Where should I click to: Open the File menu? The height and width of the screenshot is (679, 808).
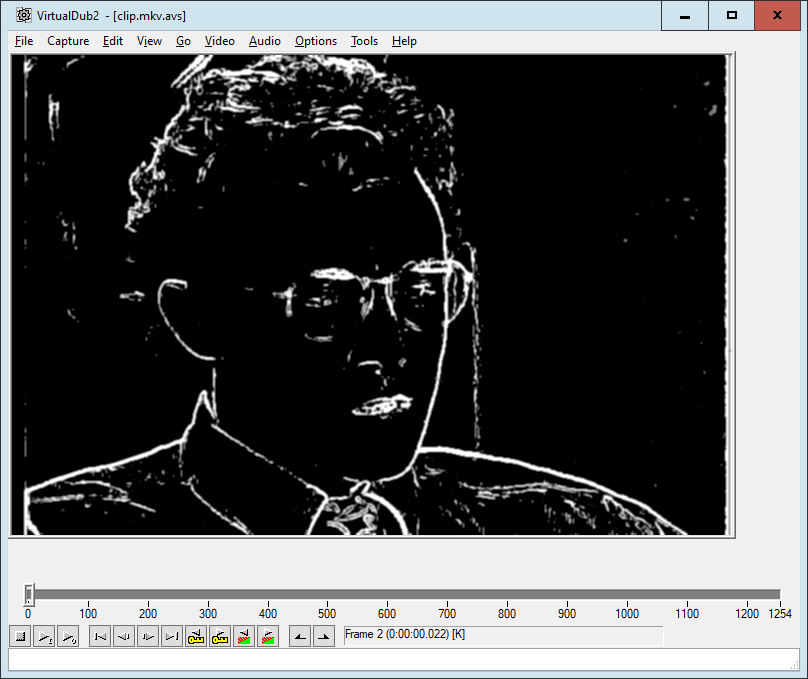[x=24, y=41]
